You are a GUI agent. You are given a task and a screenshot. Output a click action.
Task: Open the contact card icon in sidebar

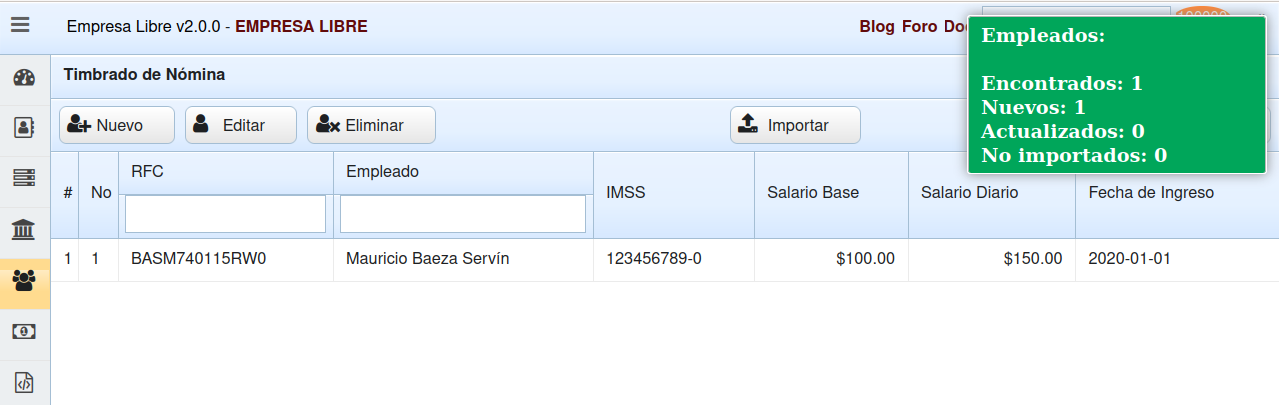(x=25, y=128)
